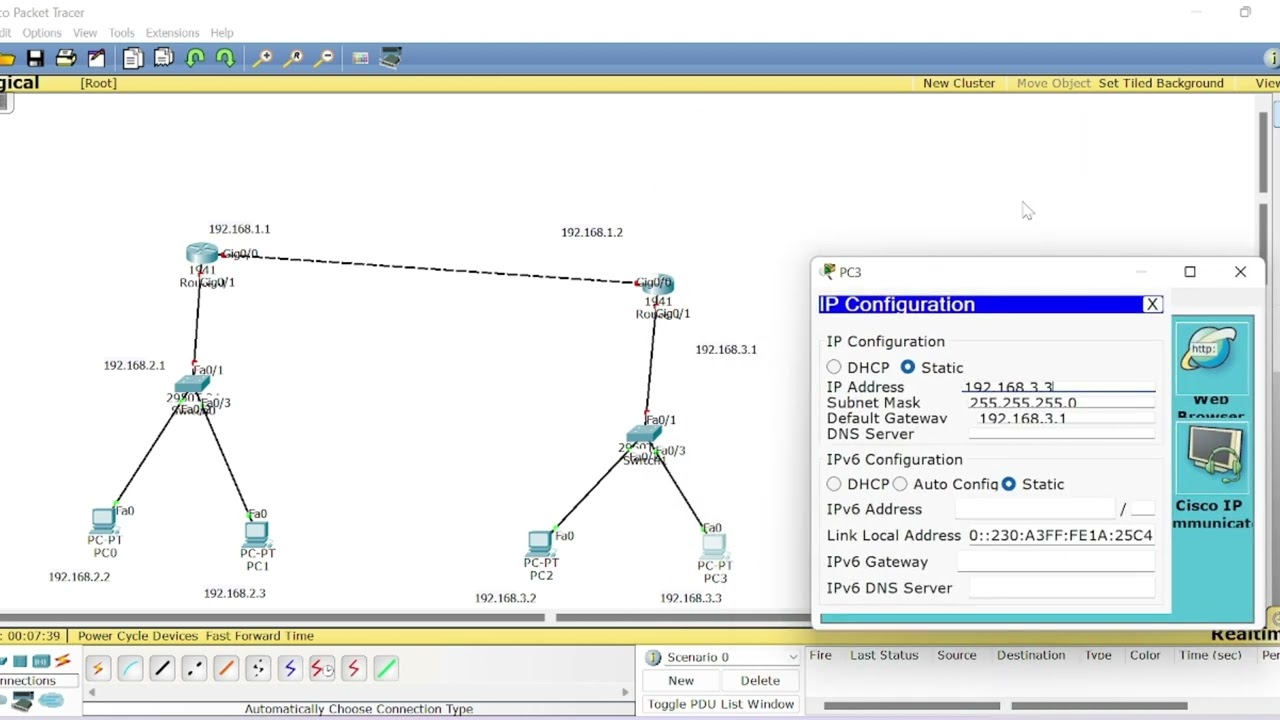The image size is (1280, 720).
Task: Select the DHCP radio under IPv6 Configuration
Action: pos(834,484)
